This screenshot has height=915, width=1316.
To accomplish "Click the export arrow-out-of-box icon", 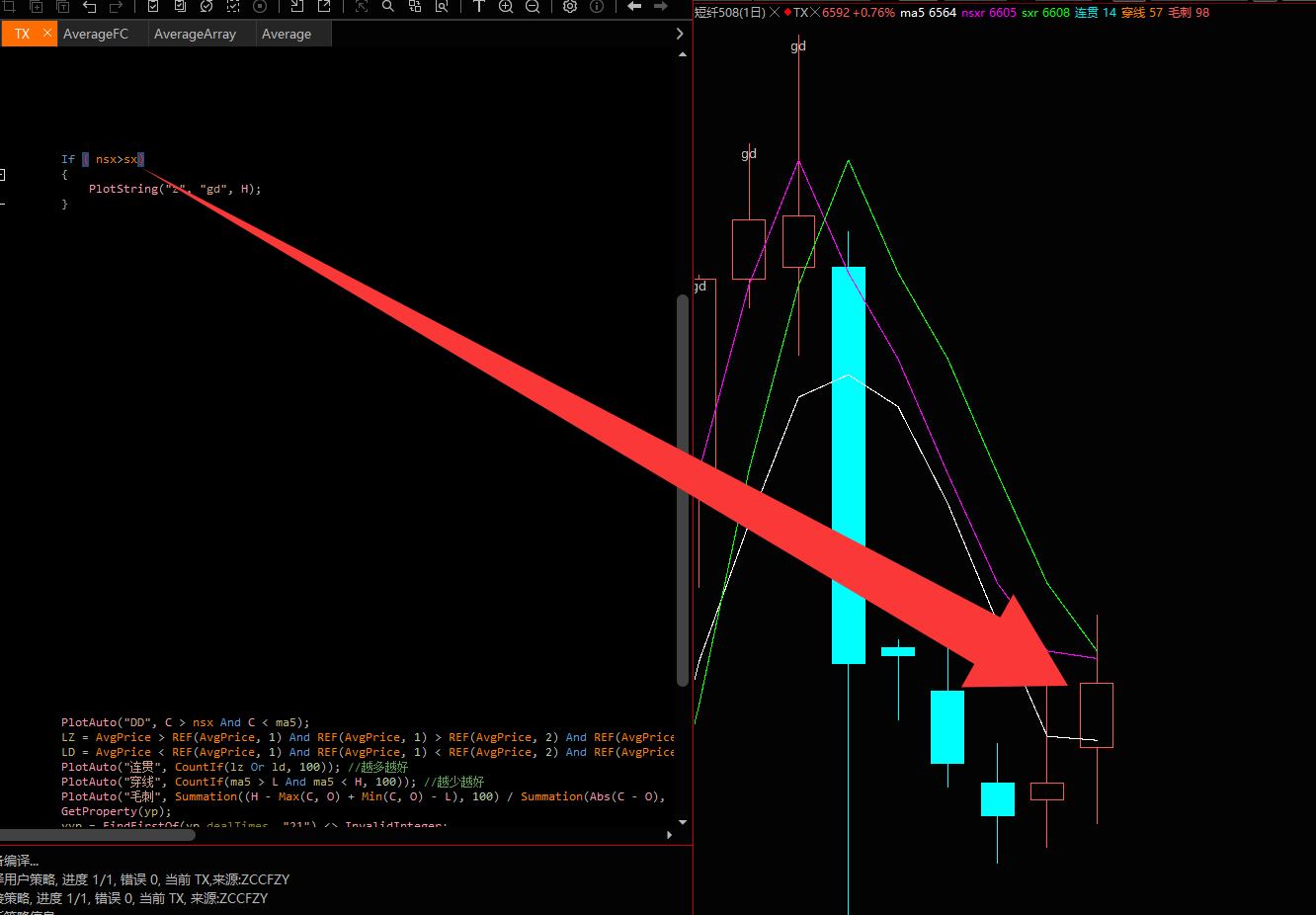I will coord(324,6).
